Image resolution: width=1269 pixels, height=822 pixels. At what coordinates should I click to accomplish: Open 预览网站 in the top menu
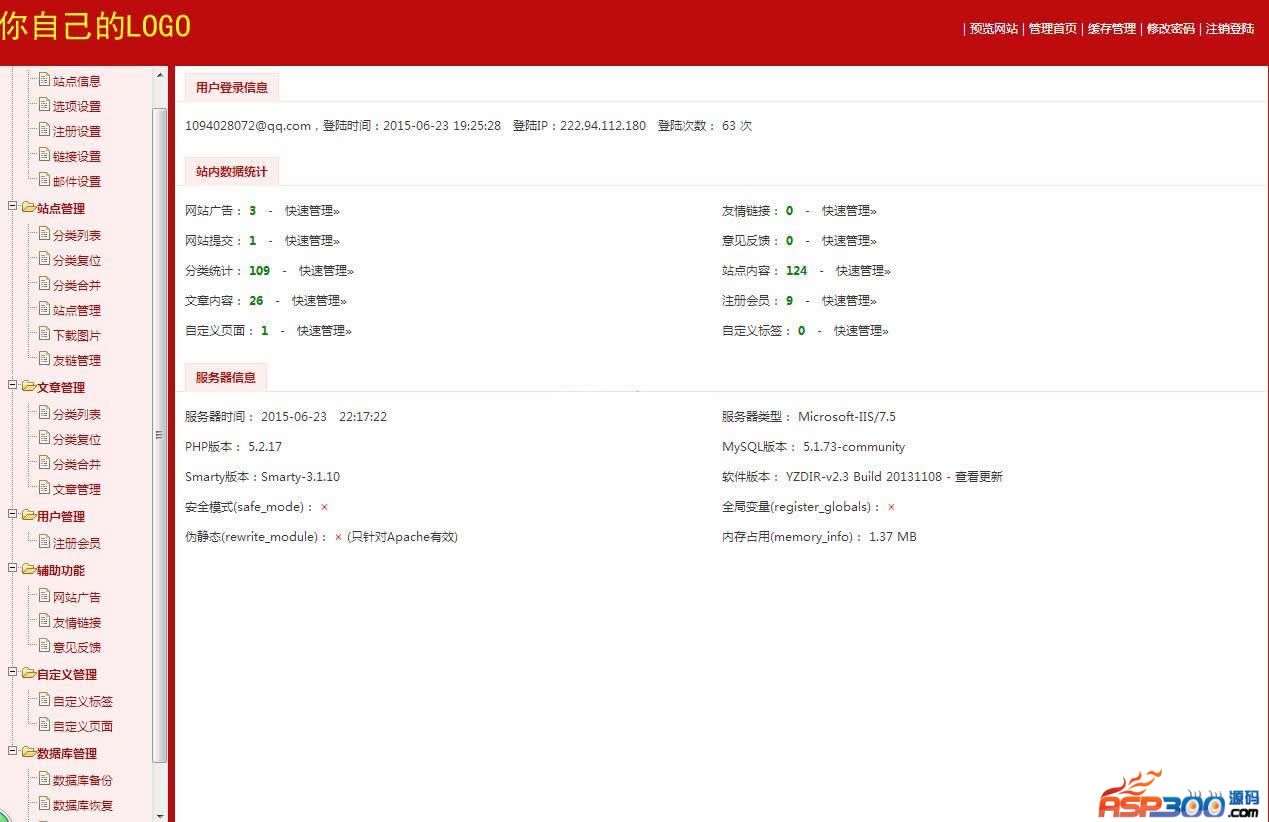(x=994, y=29)
